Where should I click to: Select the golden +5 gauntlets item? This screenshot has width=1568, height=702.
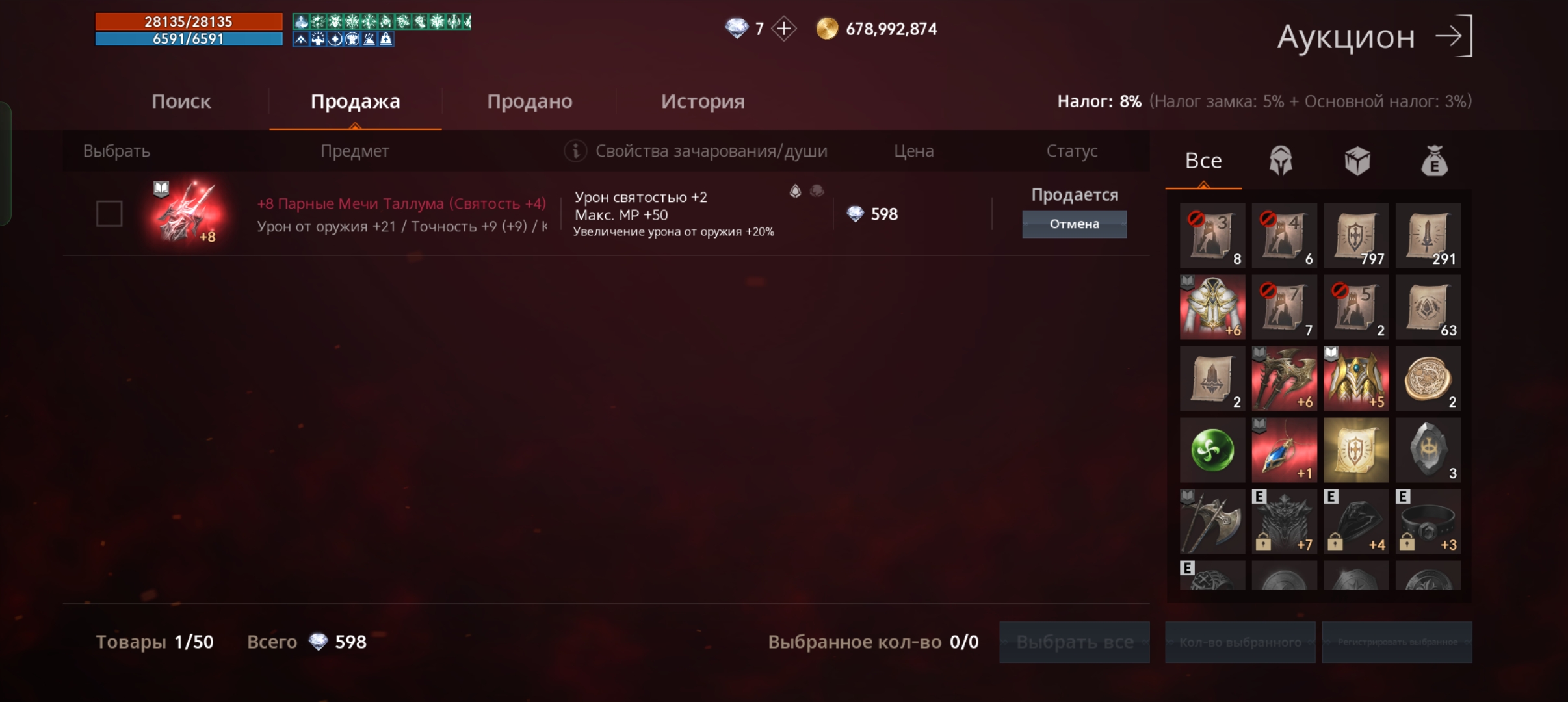point(1356,378)
